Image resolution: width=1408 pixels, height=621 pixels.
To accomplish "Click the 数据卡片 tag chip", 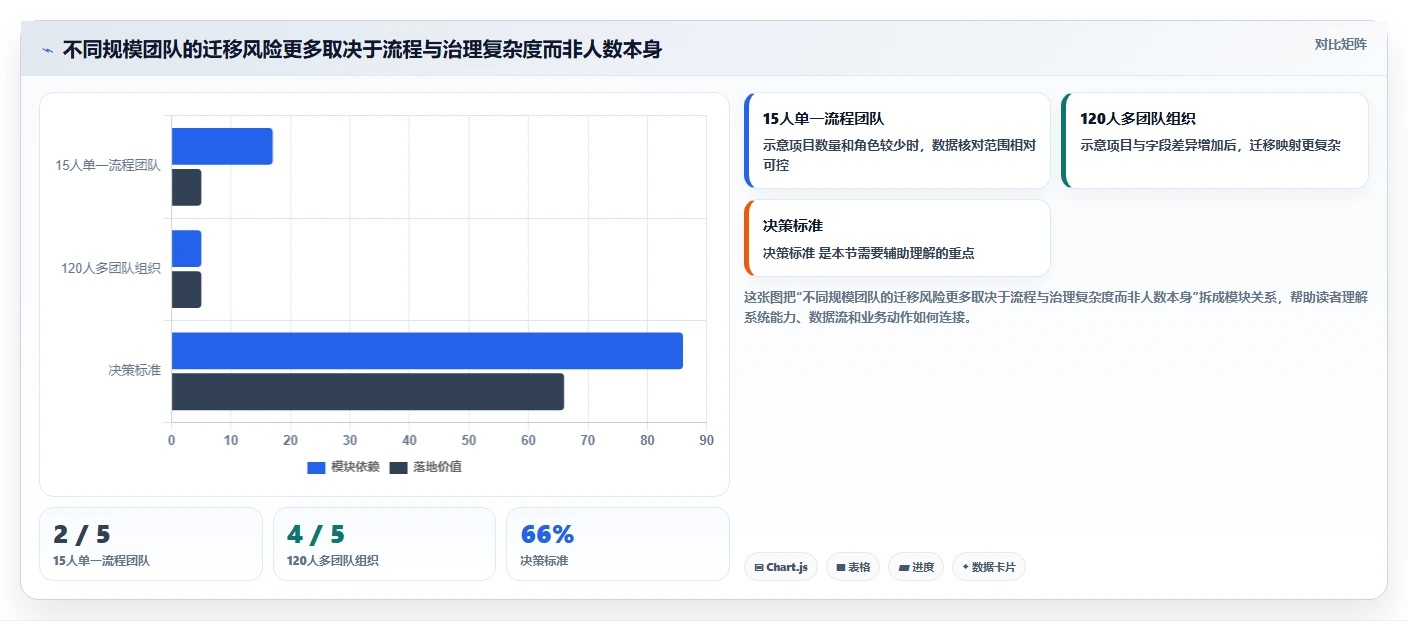I will pyautogui.click(x=989, y=567).
